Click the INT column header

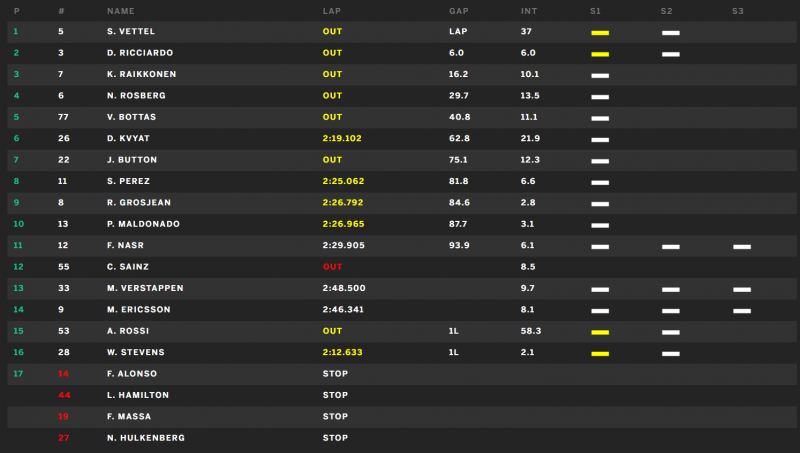tap(529, 11)
